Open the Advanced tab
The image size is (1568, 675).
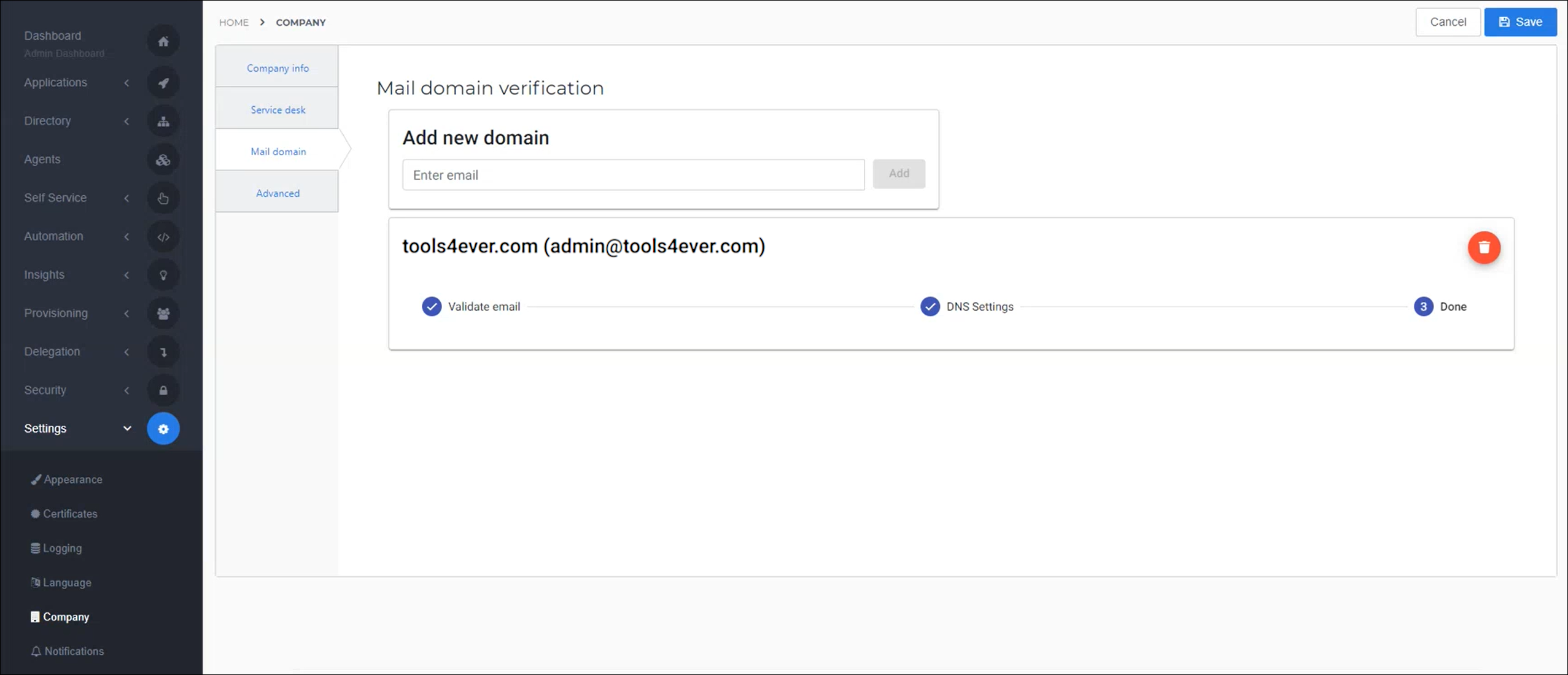278,193
